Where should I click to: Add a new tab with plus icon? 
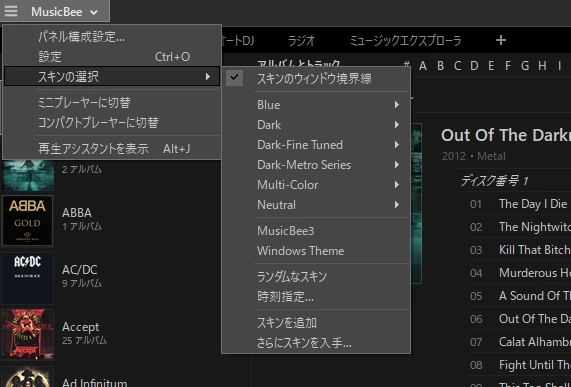(501, 40)
